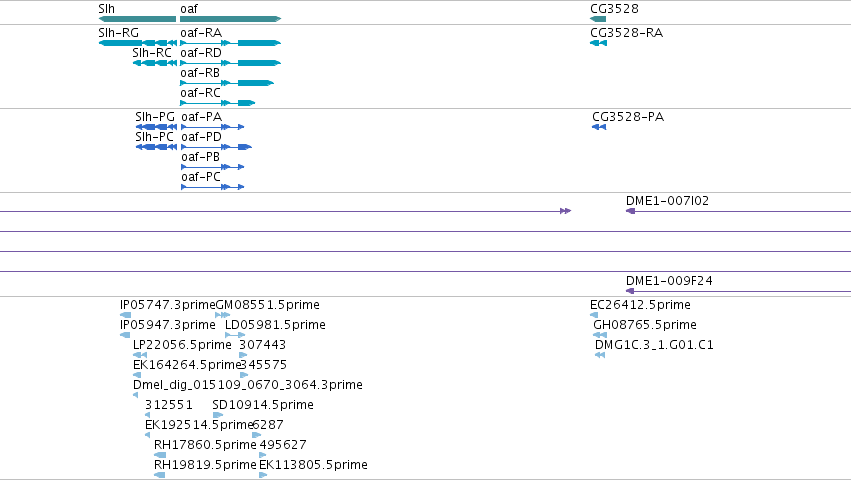Click the IP05747.3prime EST
This screenshot has width=851, height=480.
point(125,315)
